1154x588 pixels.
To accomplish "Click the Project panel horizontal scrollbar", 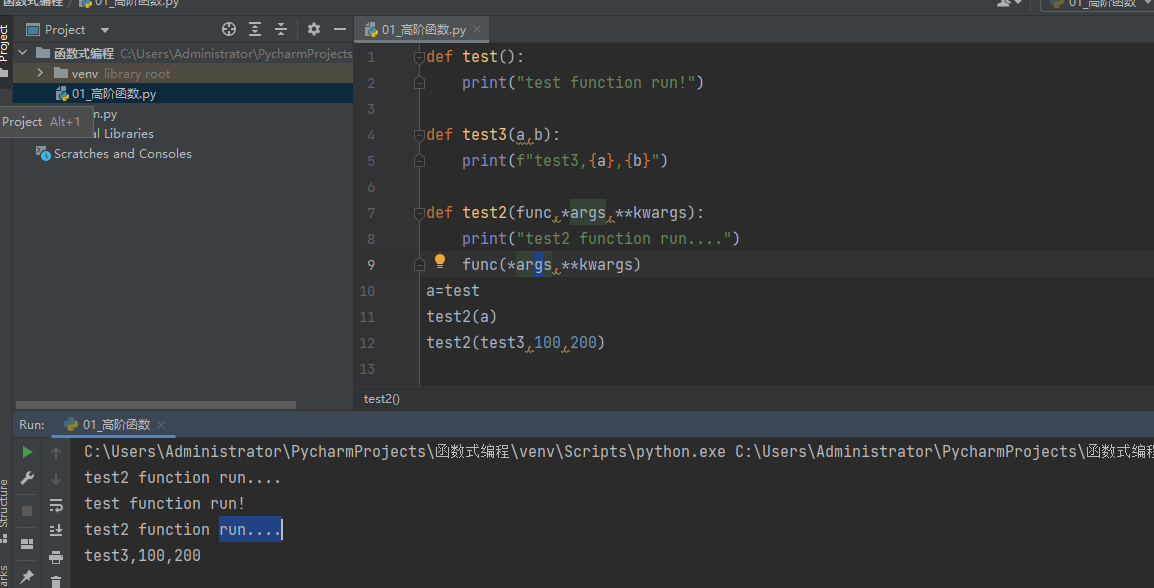I will pyautogui.click(x=156, y=405).
